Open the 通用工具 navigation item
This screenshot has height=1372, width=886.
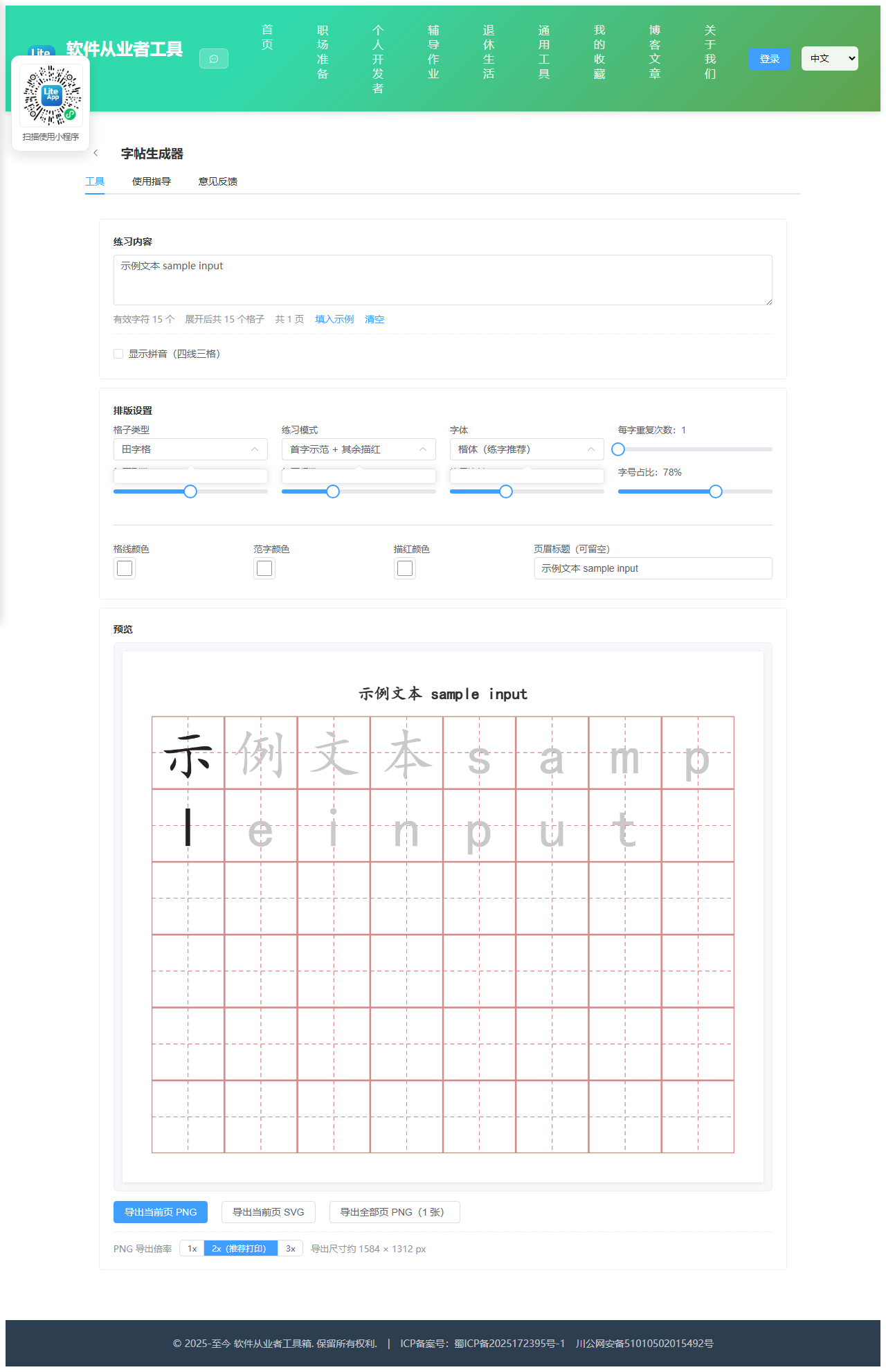544,52
